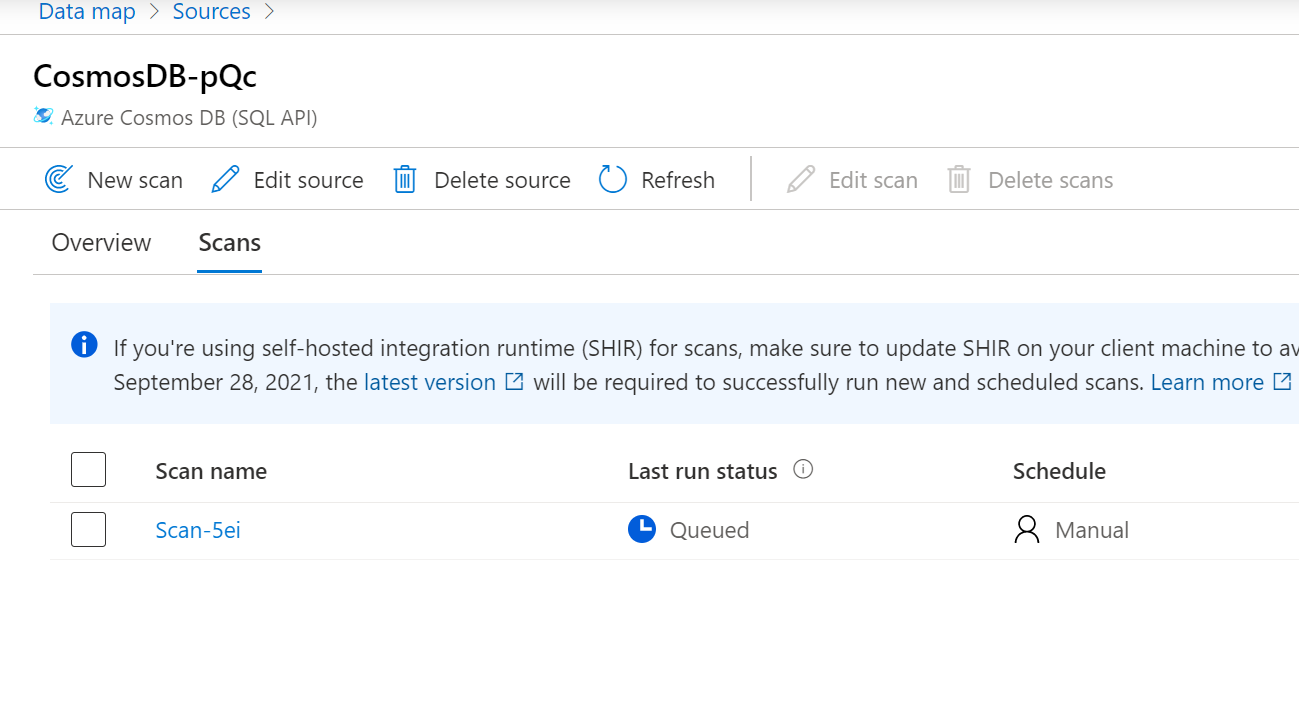
Task: Open the latest version link
Action: (430, 382)
